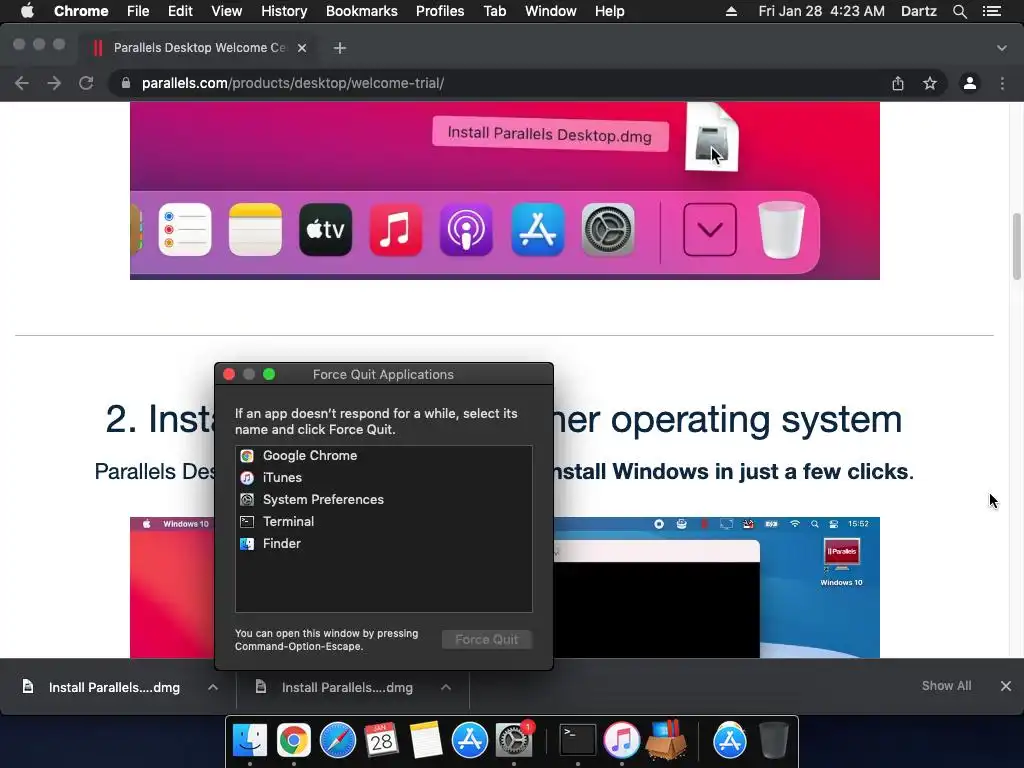
Task: Go forward in Chrome
Action: (54, 83)
